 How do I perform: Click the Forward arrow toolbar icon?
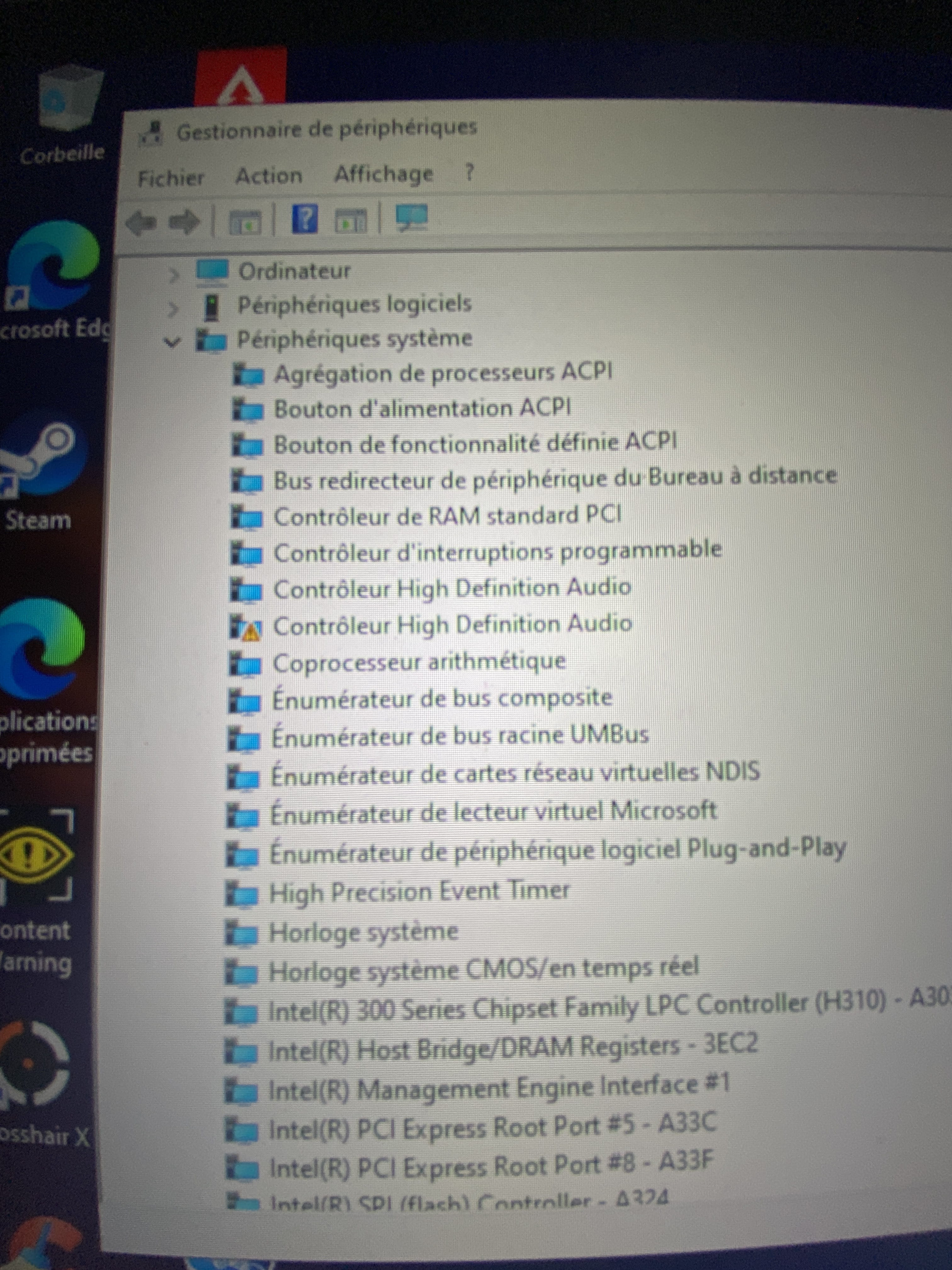pyautogui.click(x=184, y=222)
